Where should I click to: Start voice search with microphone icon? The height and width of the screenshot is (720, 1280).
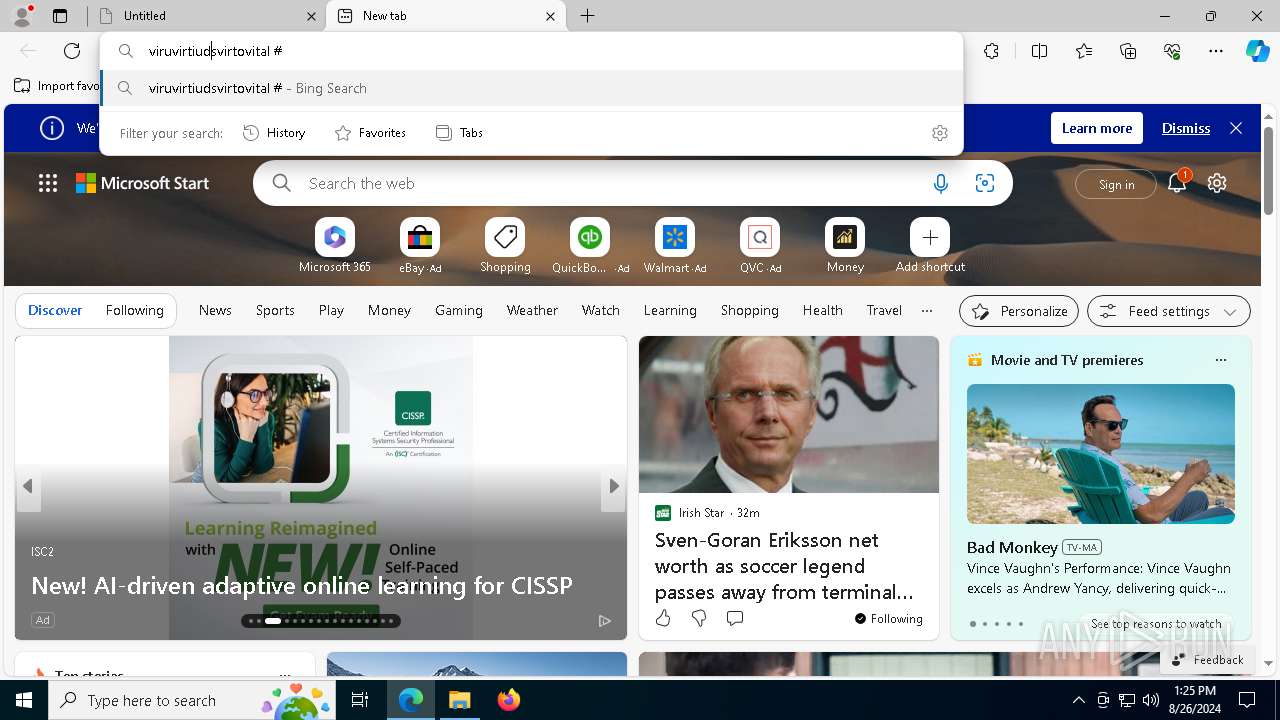tap(940, 183)
